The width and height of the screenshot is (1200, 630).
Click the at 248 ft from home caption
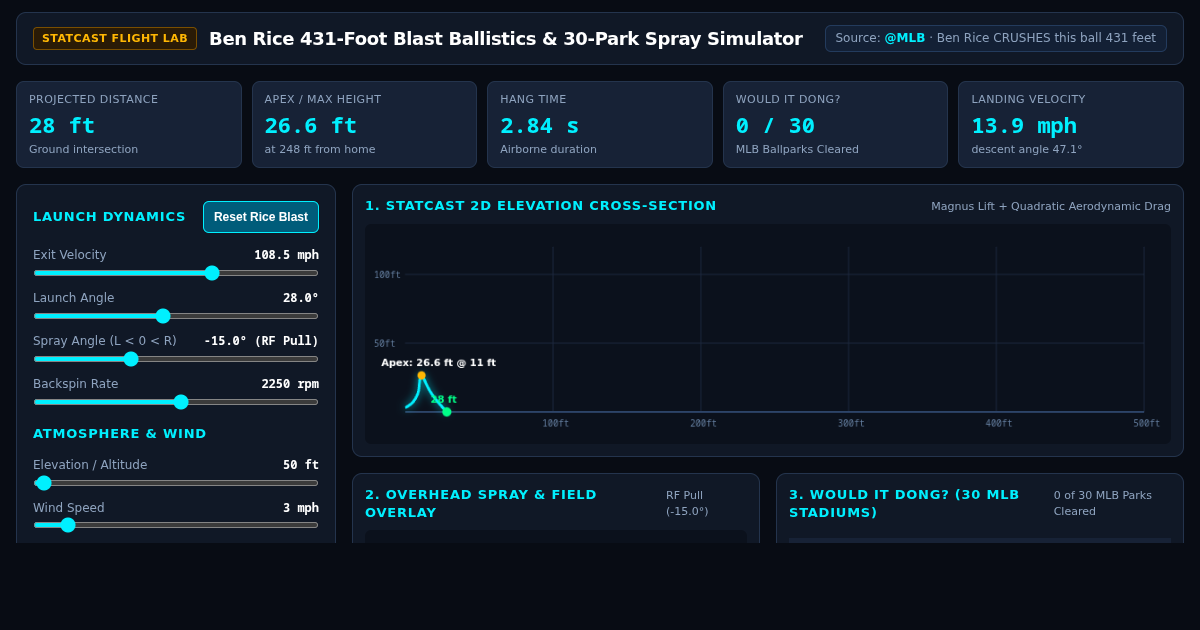pos(320,150)
